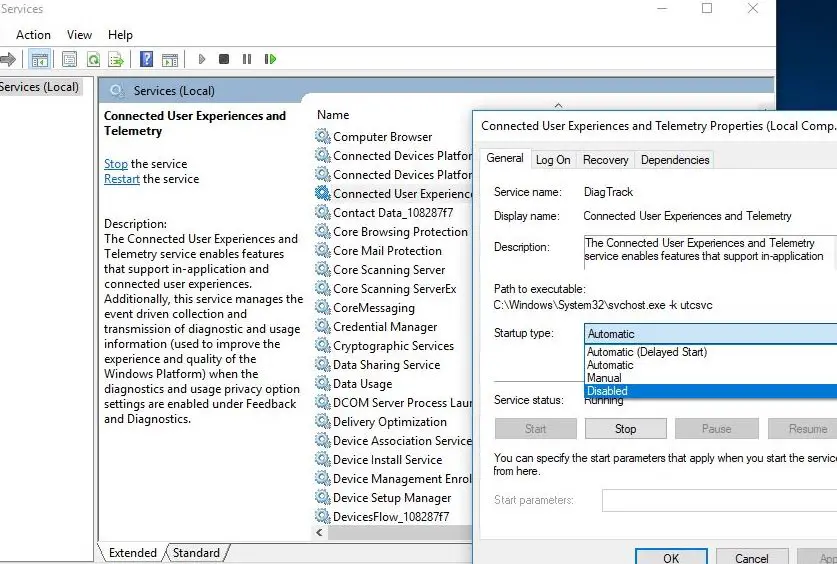The height and width of the screenshot is (564, 837).
Task: Click the Stop button in Properties dialog
Action: pos(626,428)
